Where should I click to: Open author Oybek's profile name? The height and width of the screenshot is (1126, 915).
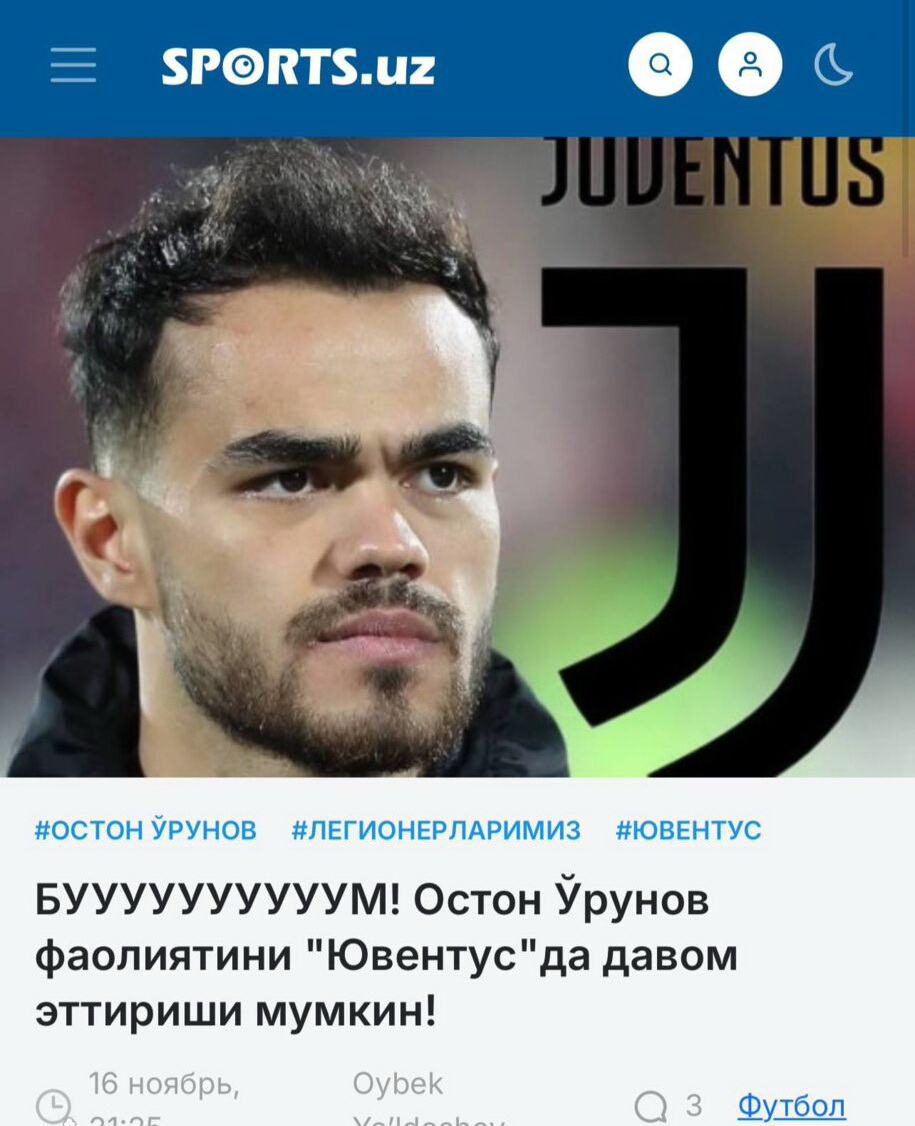pyautogui.click(x=398, y=1084)
